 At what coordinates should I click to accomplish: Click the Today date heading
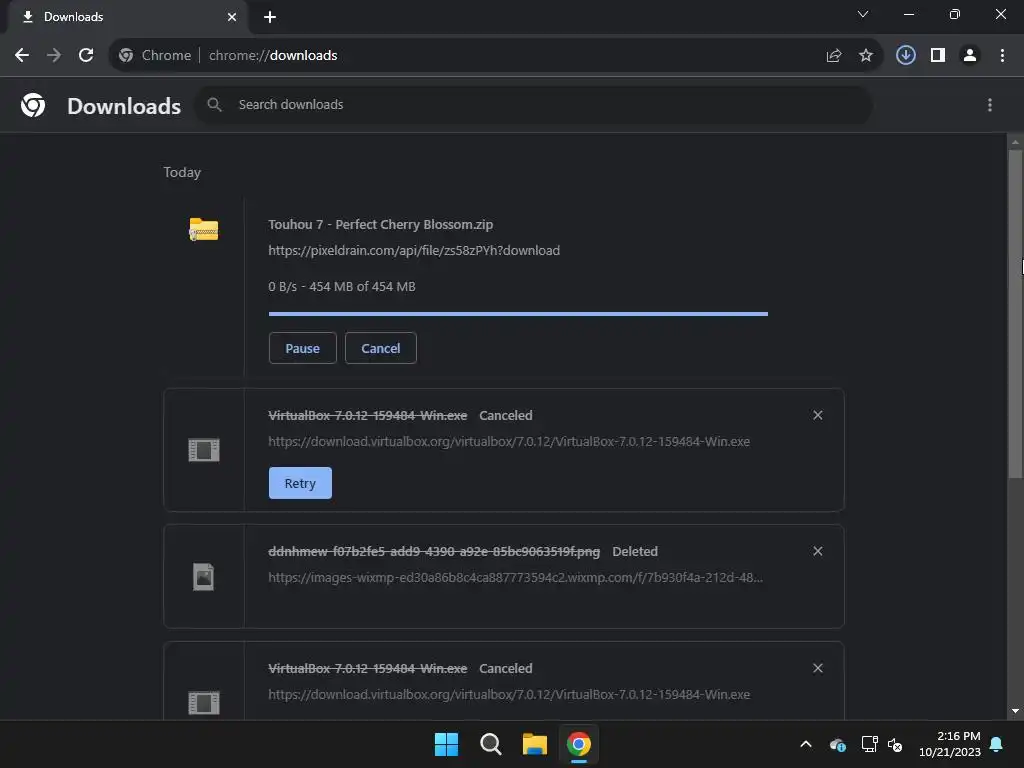(x=182, y=172)
